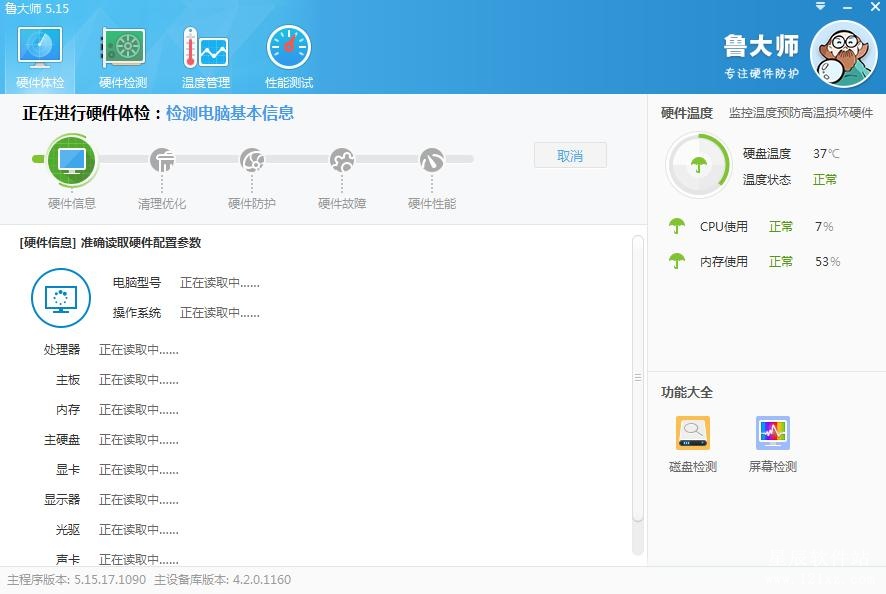This screenshot has width=886, height=594.
Task: Click the 检测电脑基本信息 status heading
Action: coord(230,113)
